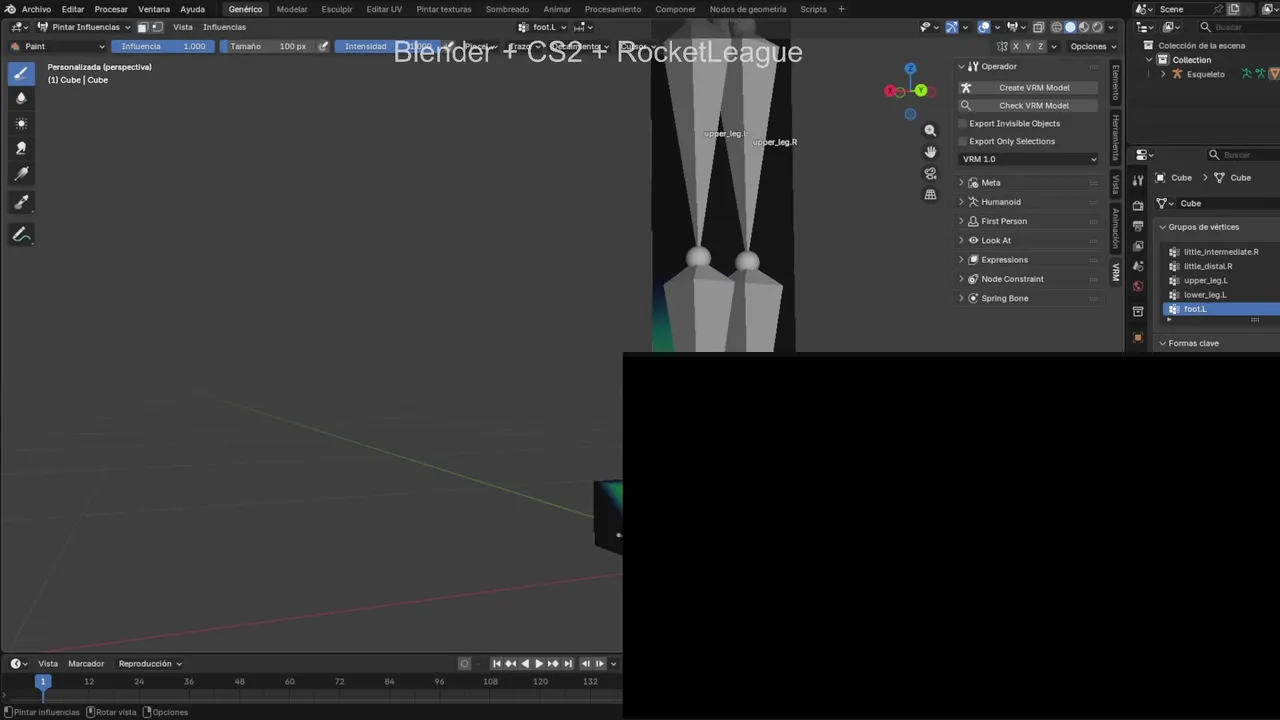Screen dimensions: 1280x720
Task: Click the green Y axis gizmo
Action: coord(920,90)
